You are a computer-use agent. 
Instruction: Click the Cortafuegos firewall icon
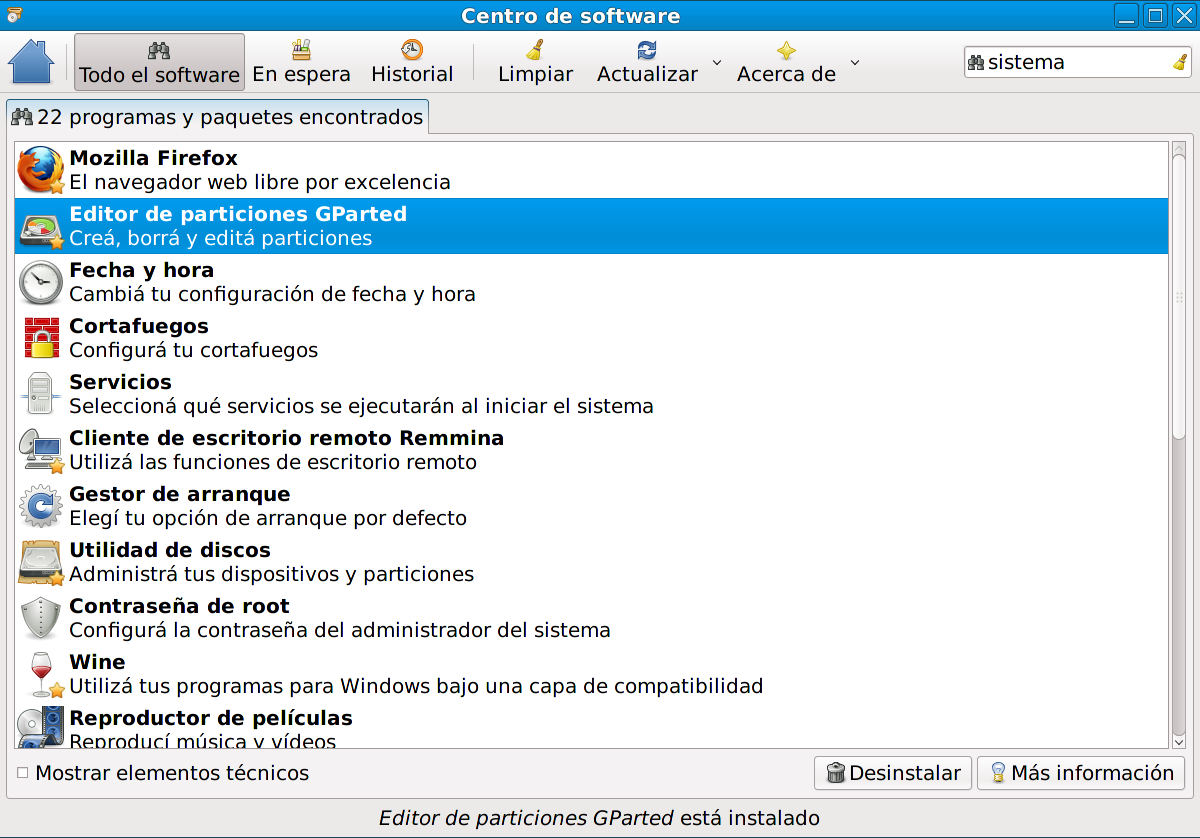coord(41,338)
